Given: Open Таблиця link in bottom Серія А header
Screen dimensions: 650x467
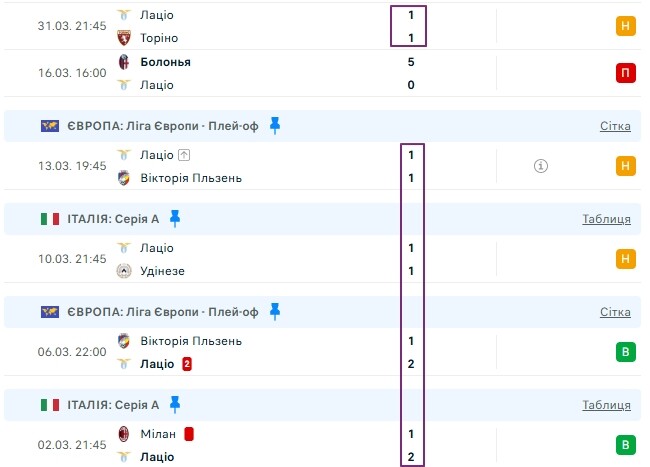Looking at the screenshot, I should coord(606,405).
